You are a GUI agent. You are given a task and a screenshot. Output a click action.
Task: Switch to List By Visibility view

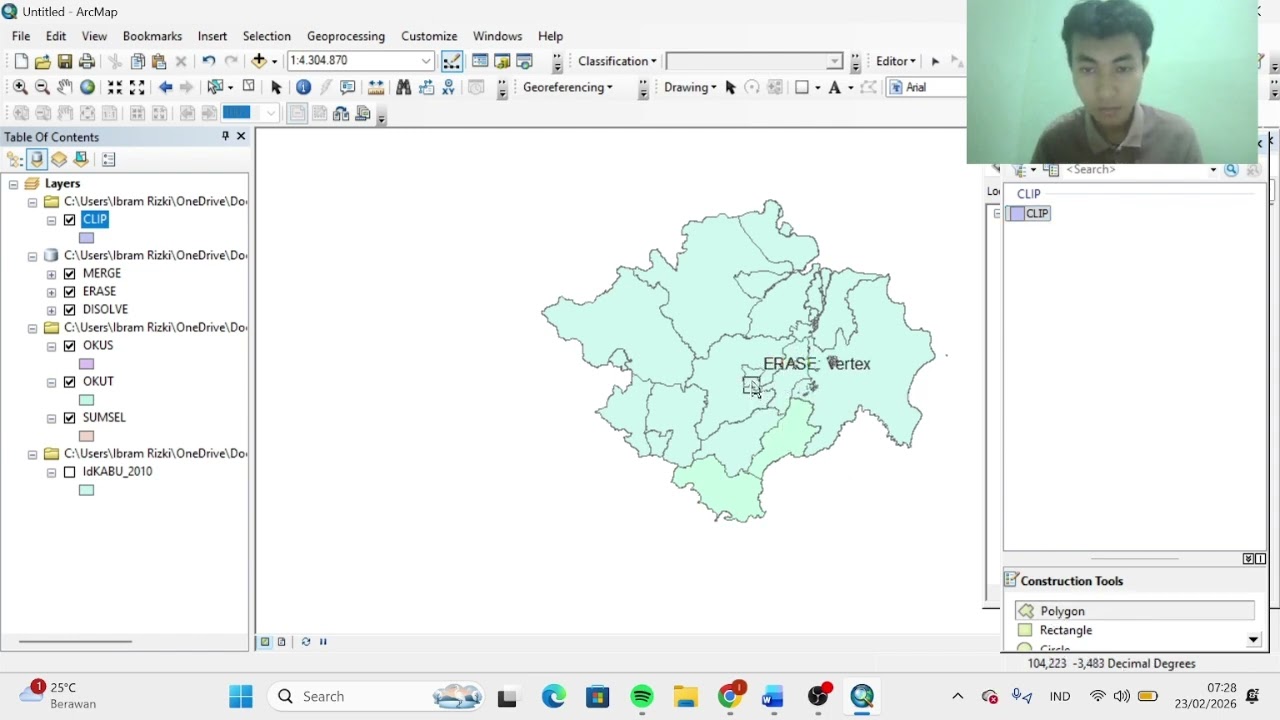[59, 159]
